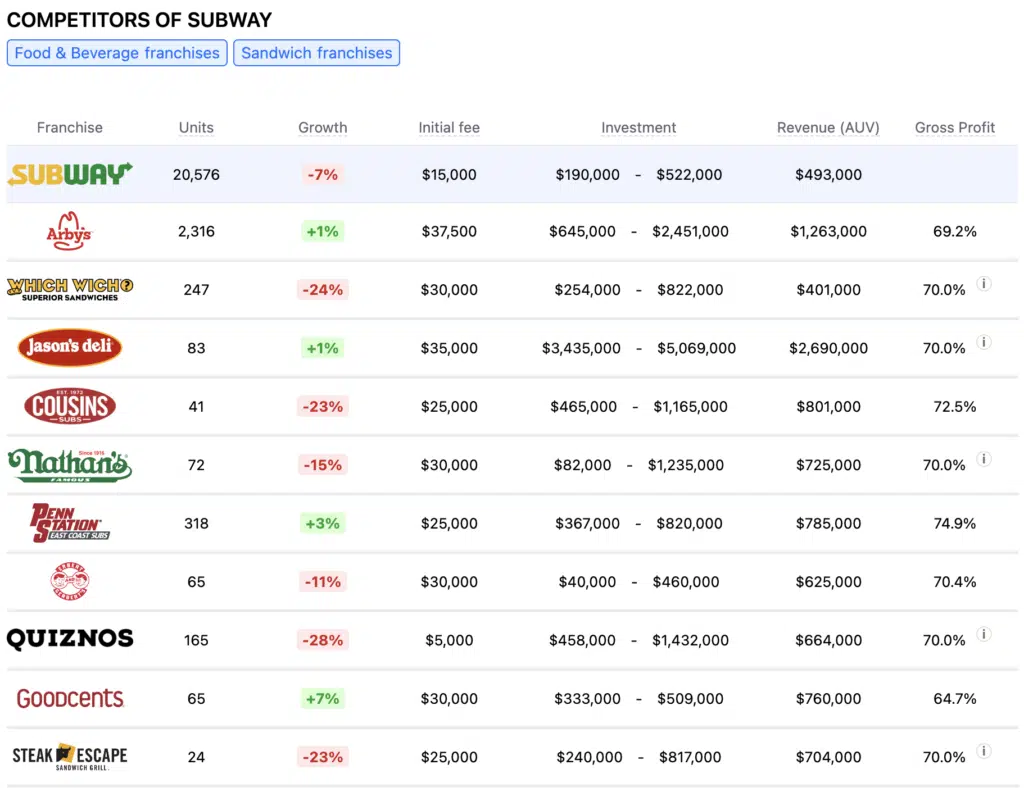Switch to the Sandwich franchises filter
This screenshot has width=1024, height=801.
coord(316,52)
